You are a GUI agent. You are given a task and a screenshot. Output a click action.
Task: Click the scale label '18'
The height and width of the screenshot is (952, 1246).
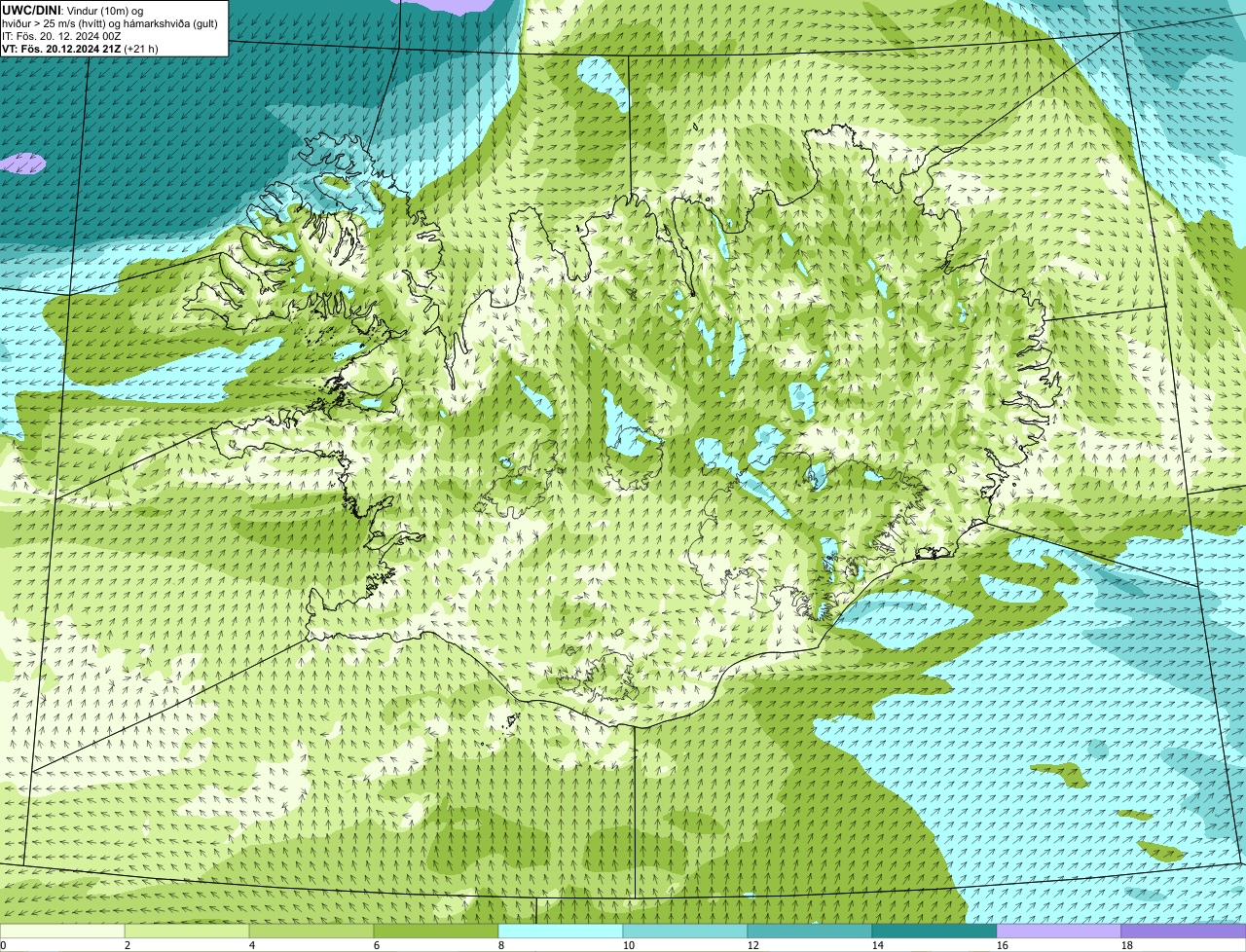[x=1127, y=945]
